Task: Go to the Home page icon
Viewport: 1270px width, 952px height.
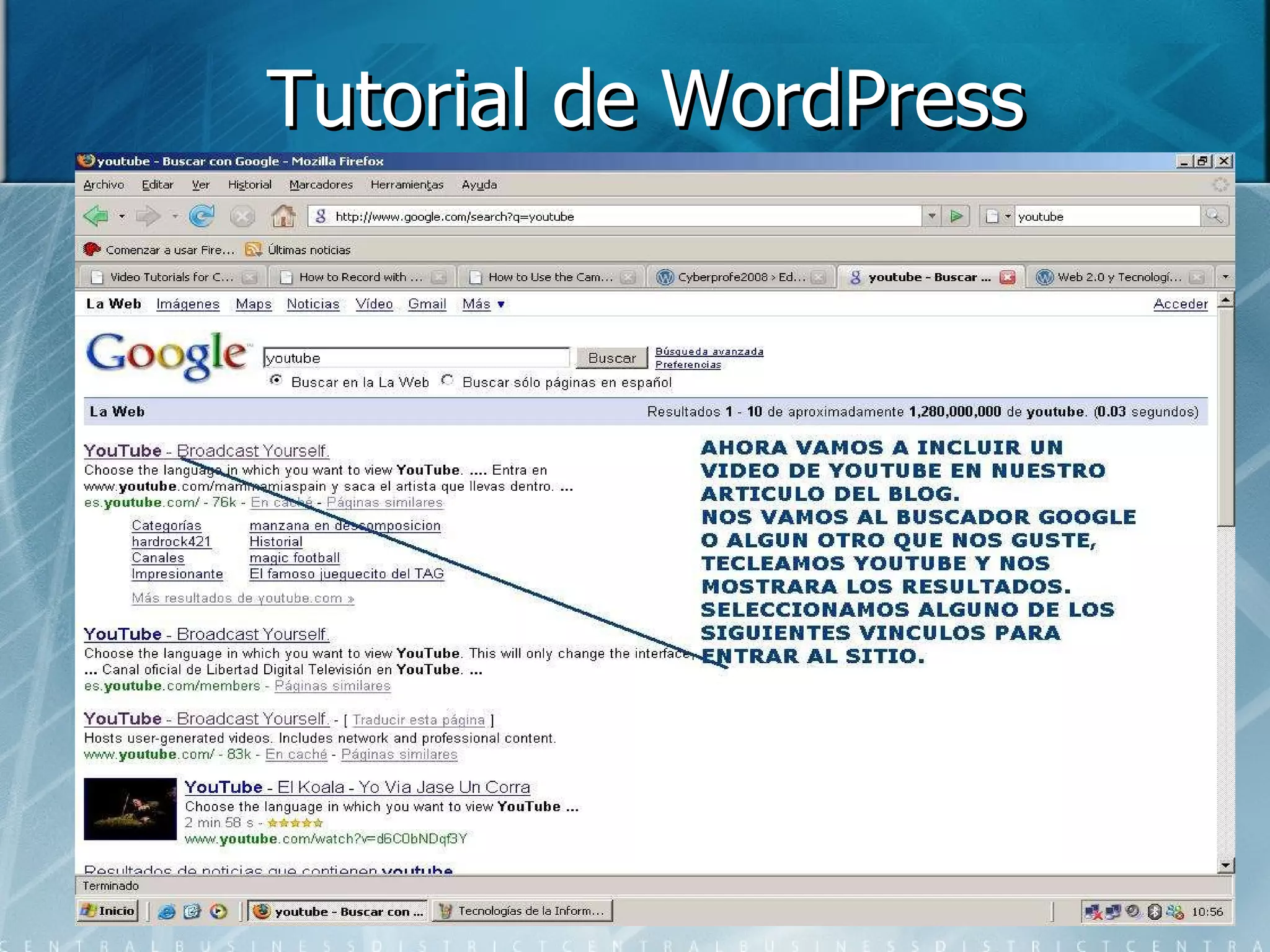Action: point(283,216)
